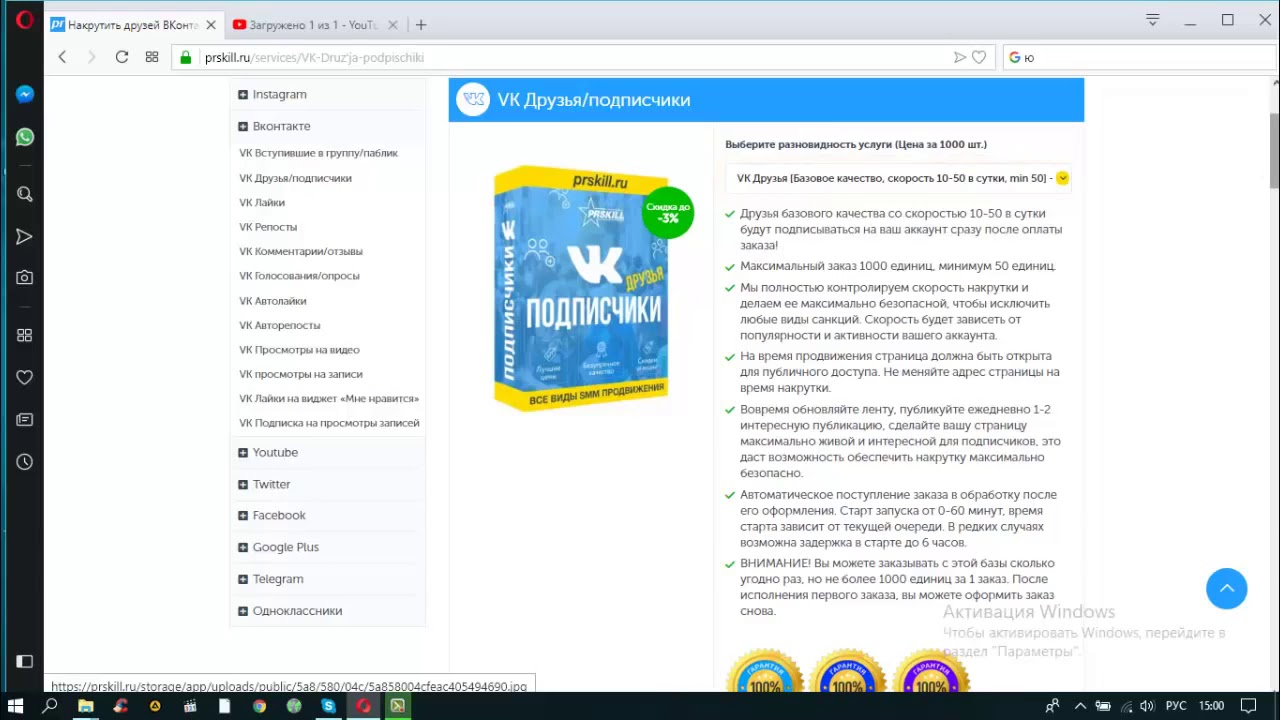Open Chrome from the taskbar

click(259, 706)
